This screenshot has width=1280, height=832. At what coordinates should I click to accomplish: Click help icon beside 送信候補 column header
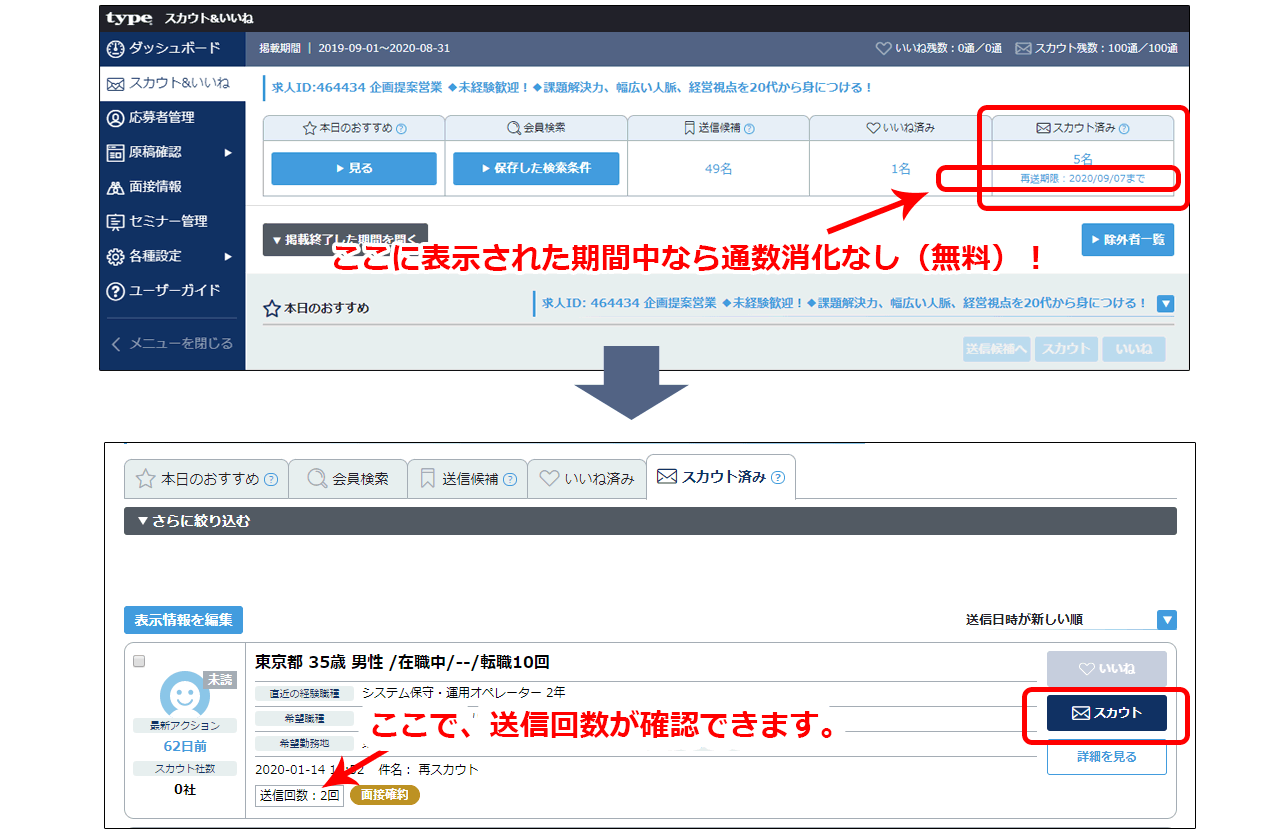click(x=750, y=129)
